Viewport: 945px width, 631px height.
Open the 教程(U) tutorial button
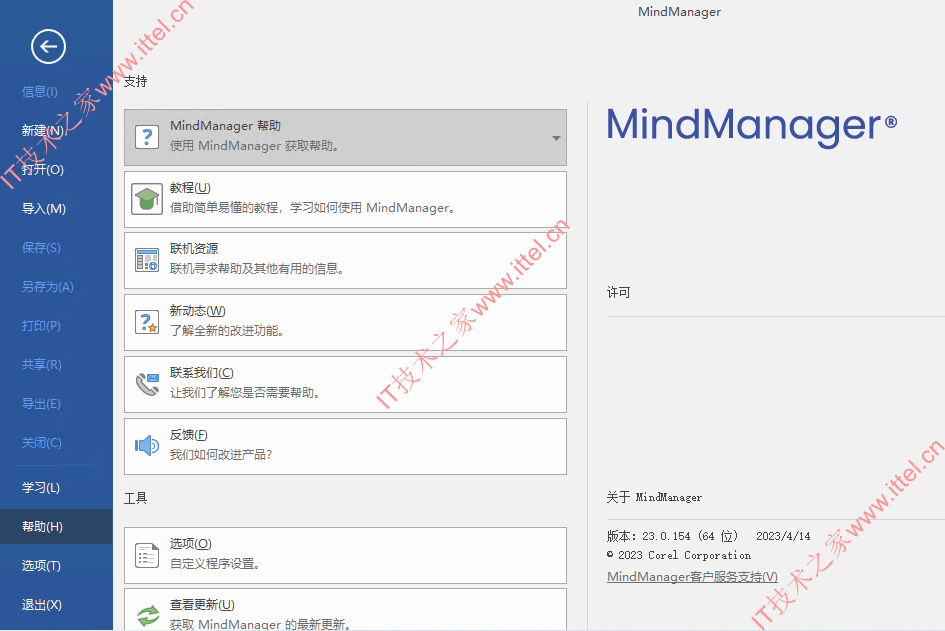(345, 199)
